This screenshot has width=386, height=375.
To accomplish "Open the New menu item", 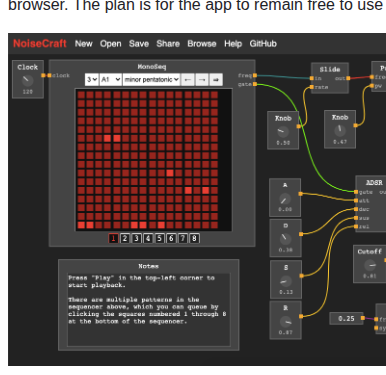I will click(x=83, y=44).
